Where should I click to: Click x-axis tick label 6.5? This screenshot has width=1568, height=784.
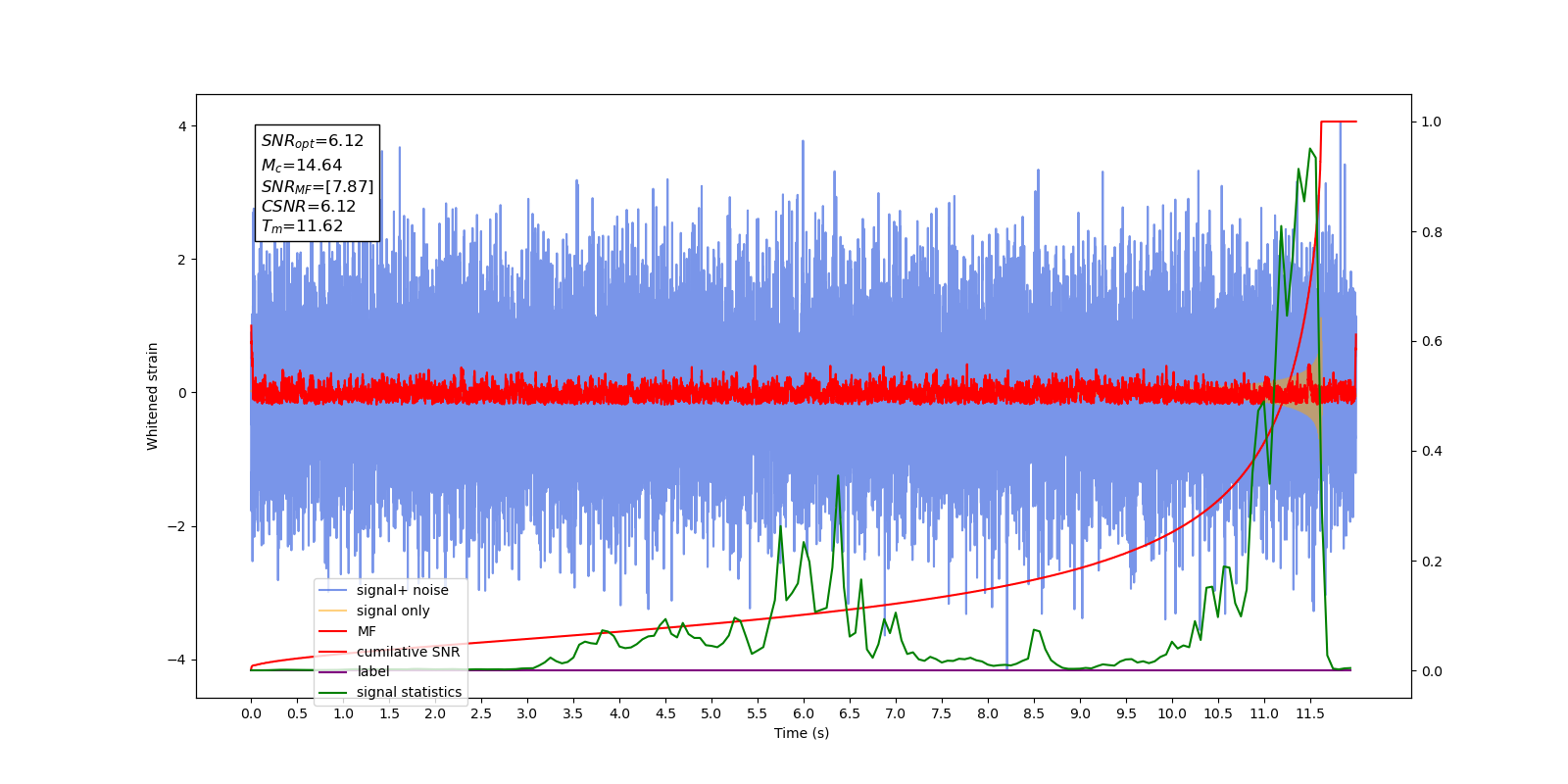tap(850, 713)
